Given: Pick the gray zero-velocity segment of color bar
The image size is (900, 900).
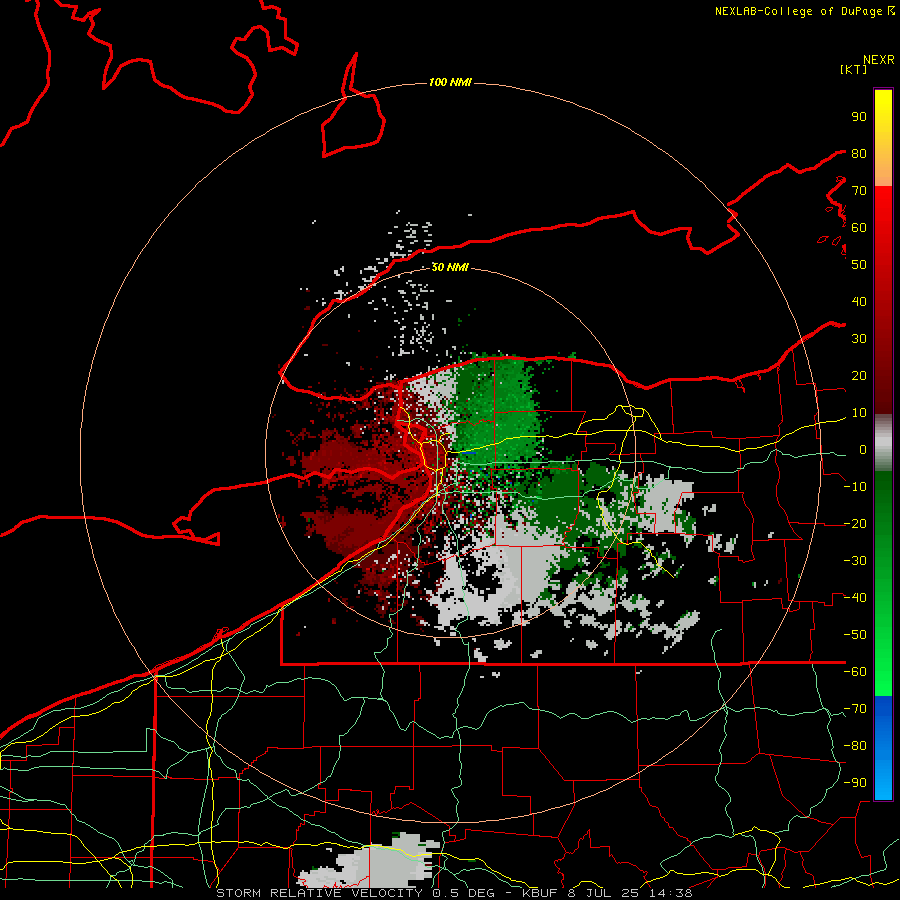Looking at the screenshot, I should (x=883, y=443).
